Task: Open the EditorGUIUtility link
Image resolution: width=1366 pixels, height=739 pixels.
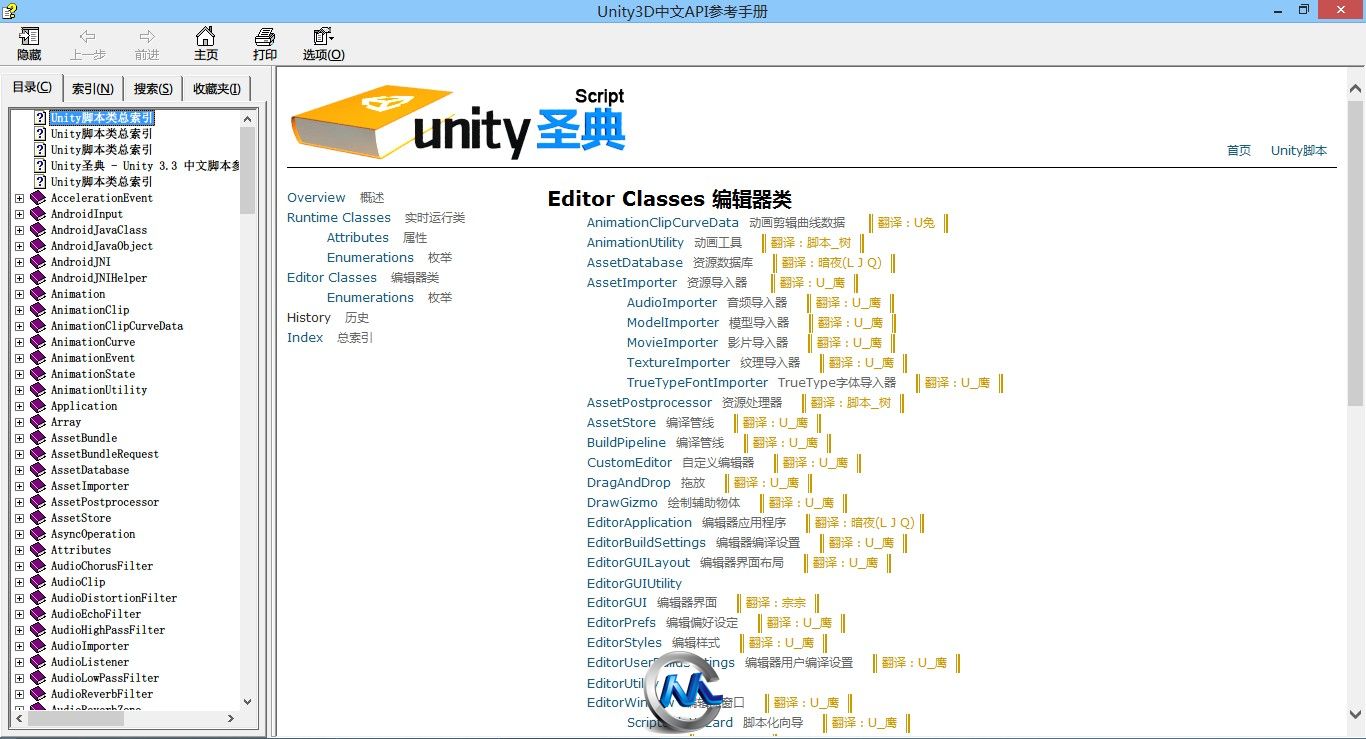Action: tap(635, 584)
